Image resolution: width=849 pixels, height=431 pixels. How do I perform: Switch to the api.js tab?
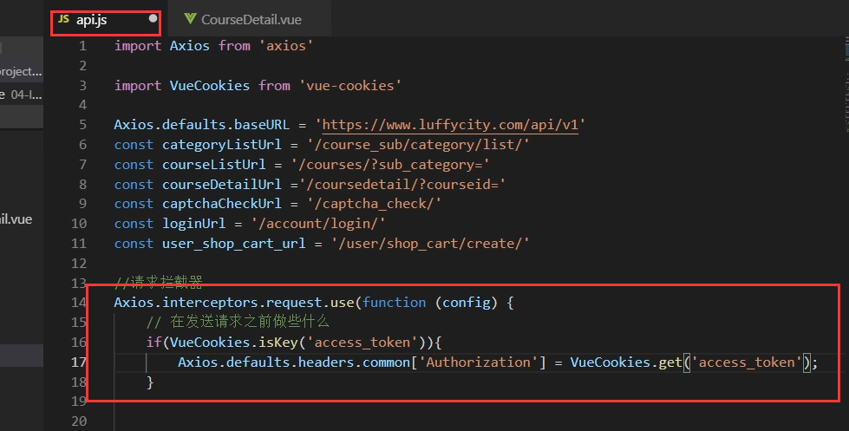pyautogui.click(x=92, y=19)
